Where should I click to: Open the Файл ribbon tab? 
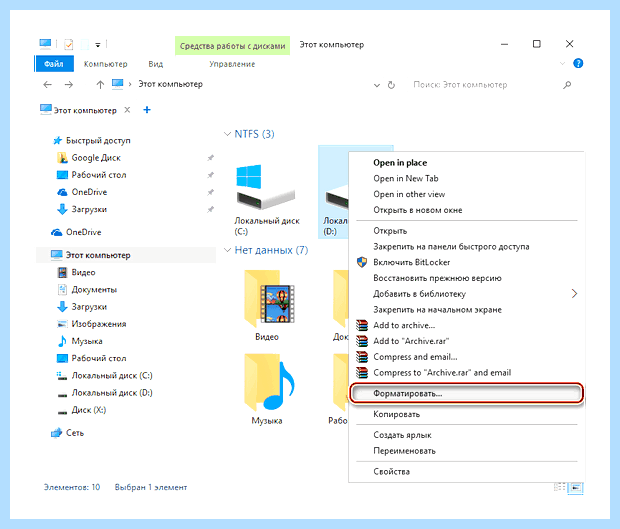point(54,64)
